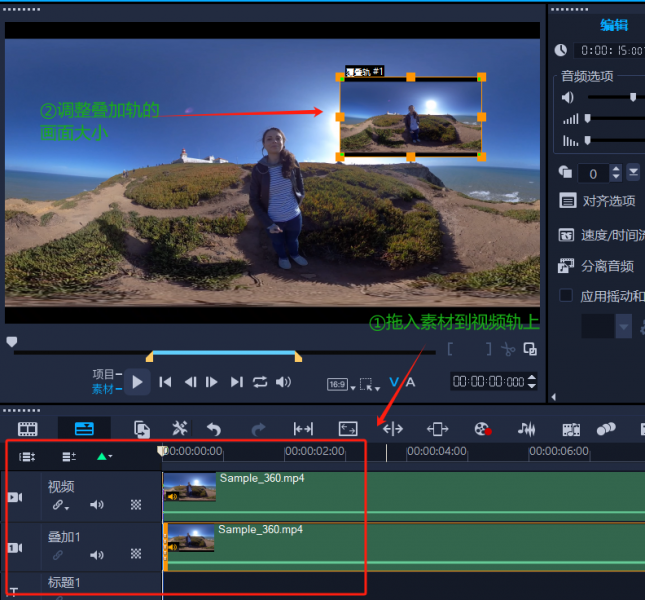Open the 16:9 aspect ratio dropdown
This screenshot has width=645, height=600.
(x=341, y=384)
